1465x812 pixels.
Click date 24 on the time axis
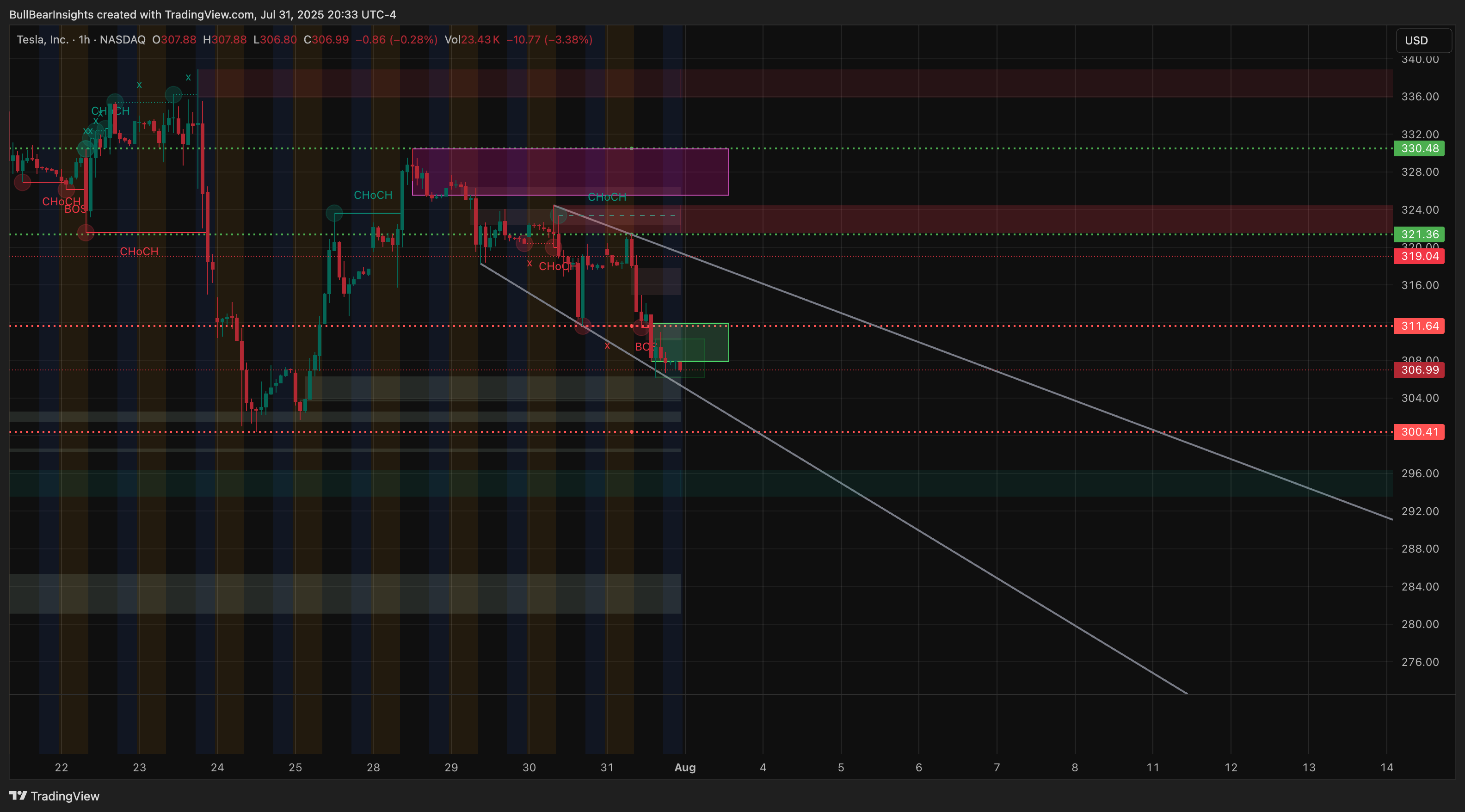(217, 768)
